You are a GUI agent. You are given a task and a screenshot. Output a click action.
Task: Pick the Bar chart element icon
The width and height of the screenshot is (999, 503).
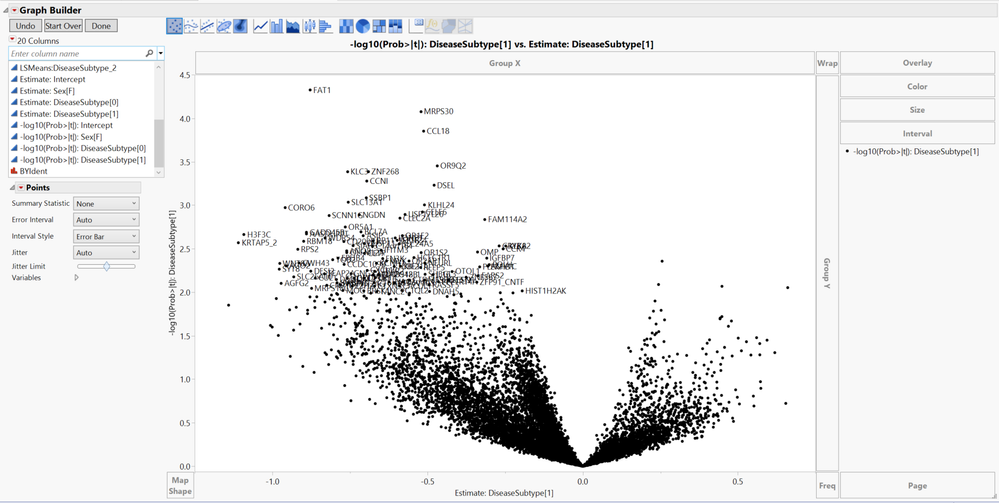[277, 25]
